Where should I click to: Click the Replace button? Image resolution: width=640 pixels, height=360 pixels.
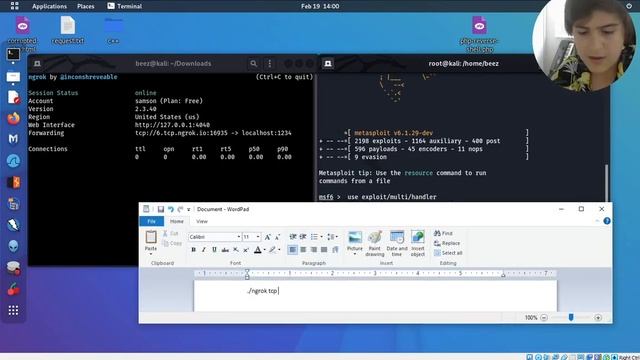coord(447,243)
